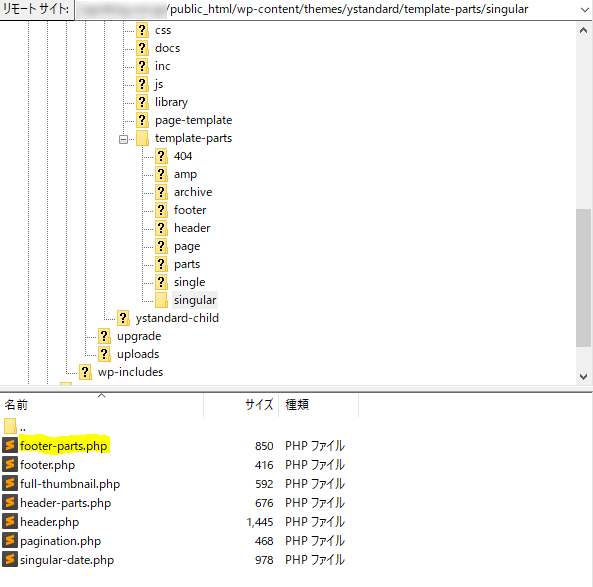The height and width of the screenshot is (587, 593).
Task: Collapse the template-parts tree node
Action: coord(123,139)
